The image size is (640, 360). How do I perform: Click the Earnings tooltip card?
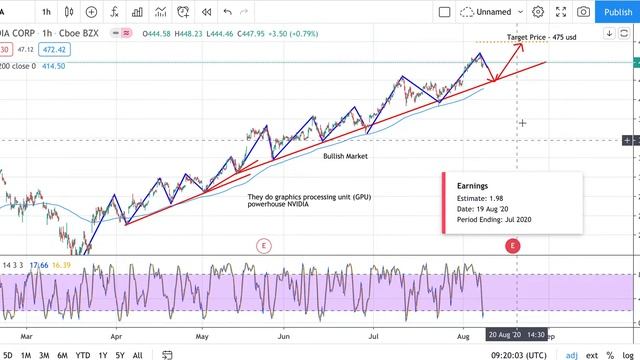tap(512, 203)
